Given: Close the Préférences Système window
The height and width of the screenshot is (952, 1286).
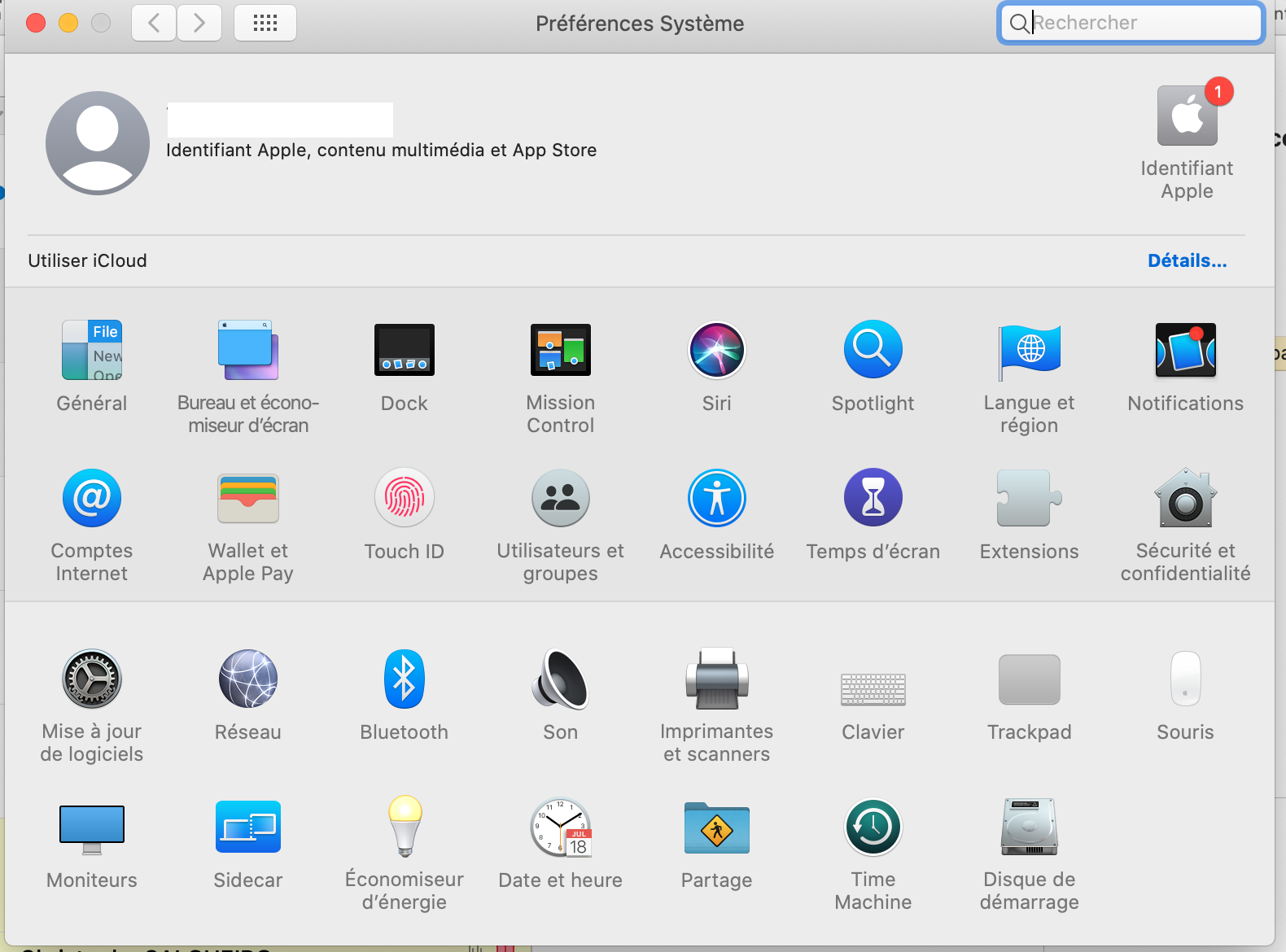Looking at the screenshot, I should [x=36, y=23].
